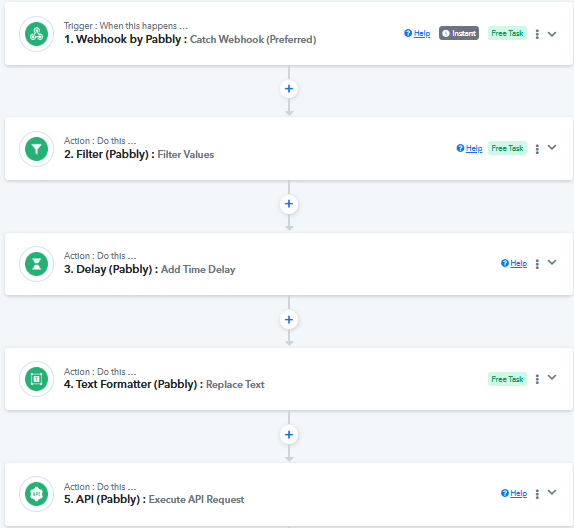Expand the Filter (Pabbly) step chevron

(x=552, y=148)
